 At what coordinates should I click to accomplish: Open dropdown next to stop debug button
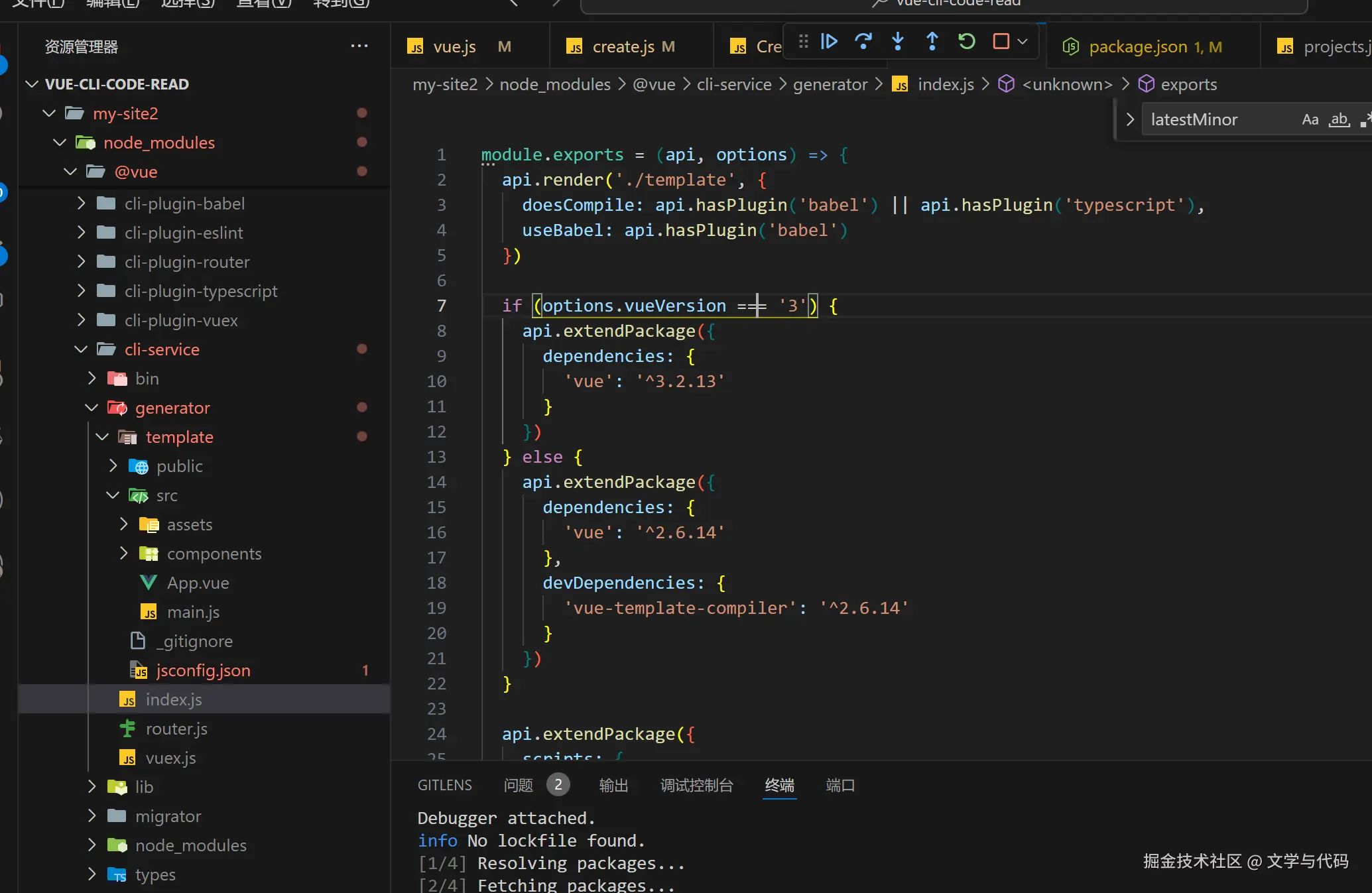1023,42
